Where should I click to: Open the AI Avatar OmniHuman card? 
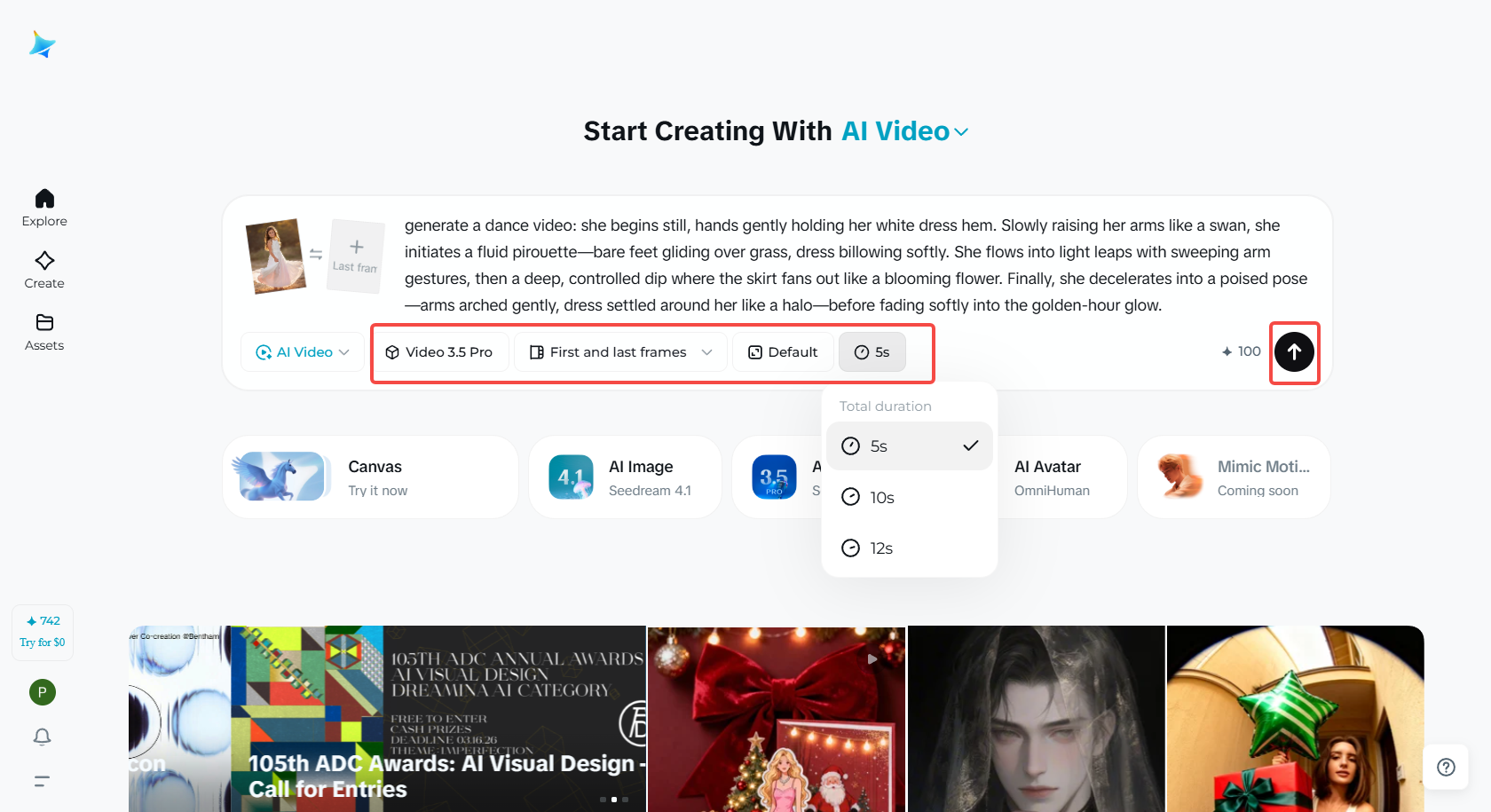(x=1062, y=477)
